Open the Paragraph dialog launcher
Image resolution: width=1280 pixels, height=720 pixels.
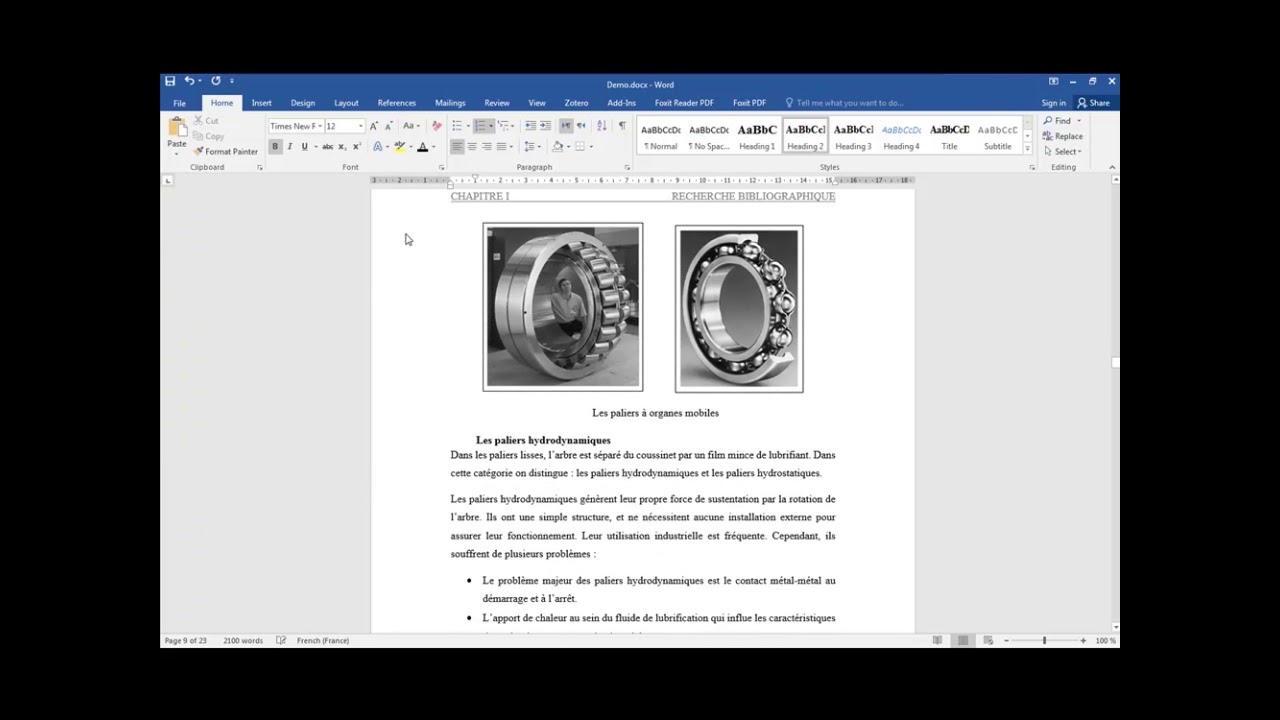click(627, 168)
